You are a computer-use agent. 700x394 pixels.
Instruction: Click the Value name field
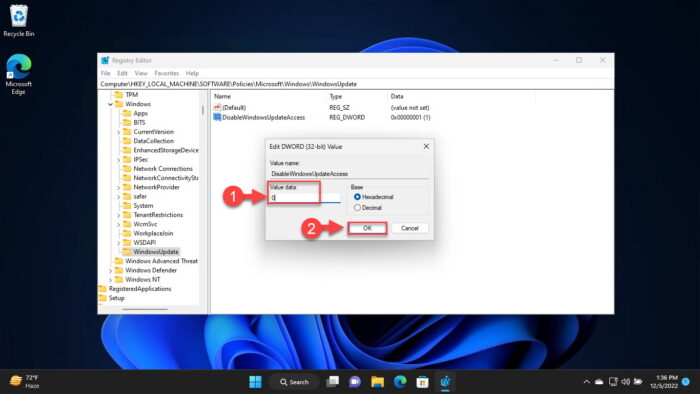pyautogui.click(x=349, y=174)
